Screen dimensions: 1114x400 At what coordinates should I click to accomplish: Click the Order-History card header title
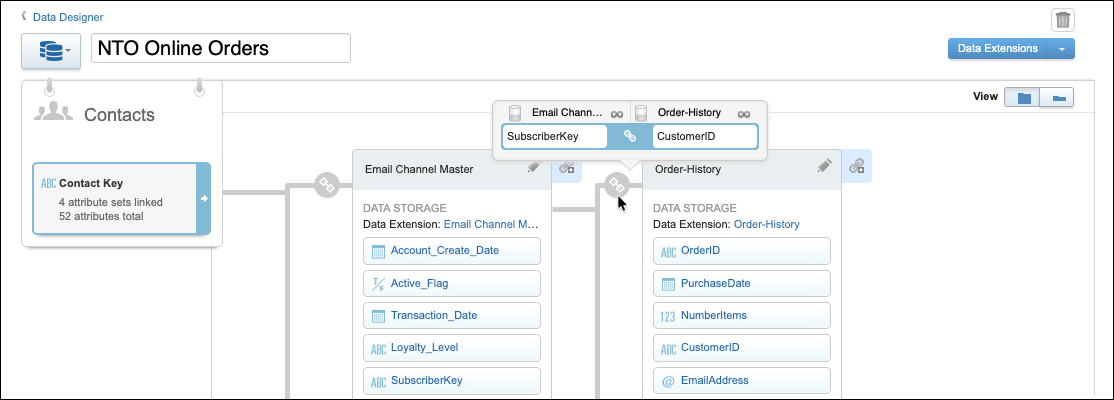(x=688, y=169)
